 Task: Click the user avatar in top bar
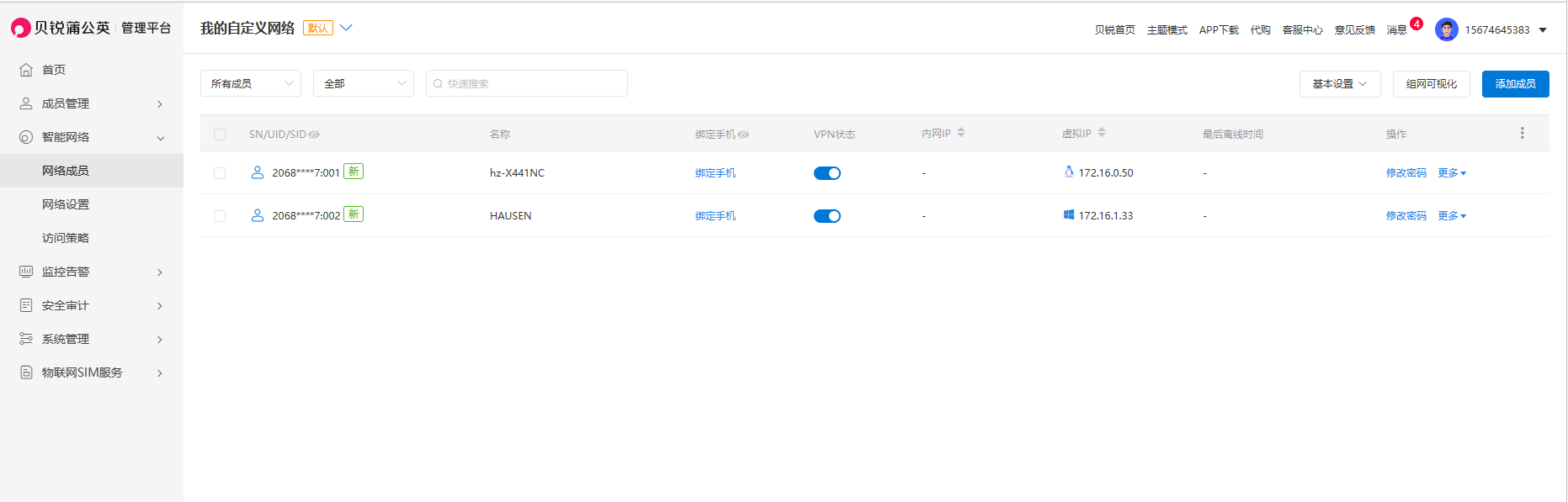coord(1447,29)
